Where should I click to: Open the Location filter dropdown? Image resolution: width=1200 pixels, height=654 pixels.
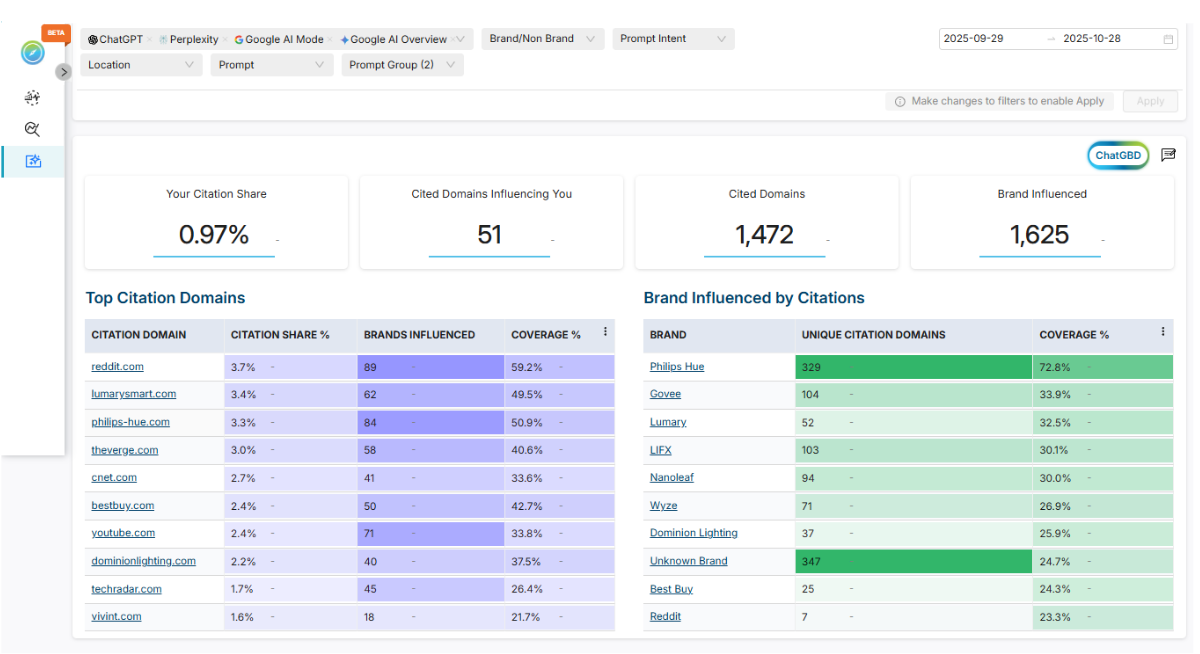tap(141, 65)
